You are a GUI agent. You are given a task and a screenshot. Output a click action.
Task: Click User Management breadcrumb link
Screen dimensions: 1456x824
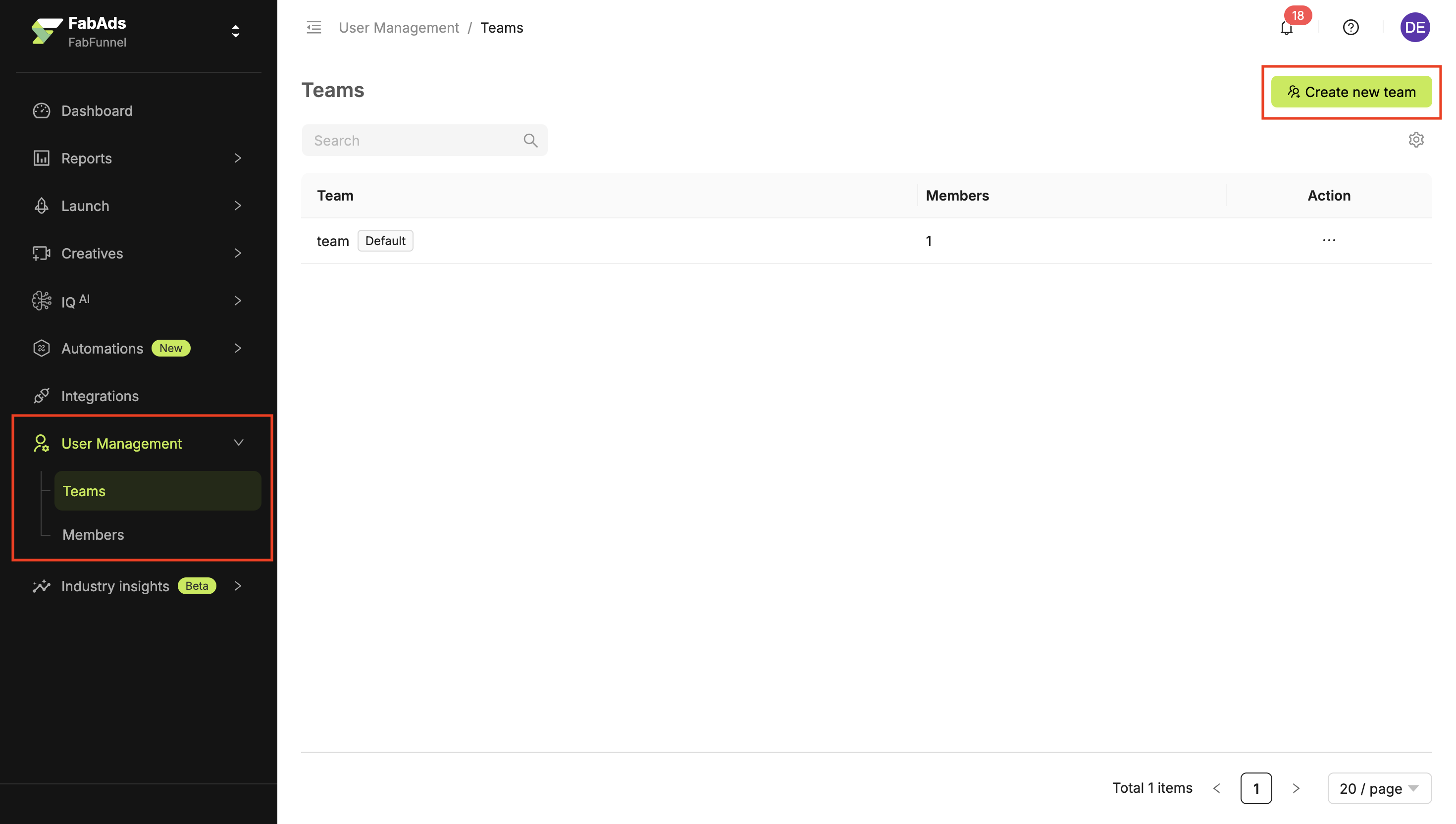398,28
